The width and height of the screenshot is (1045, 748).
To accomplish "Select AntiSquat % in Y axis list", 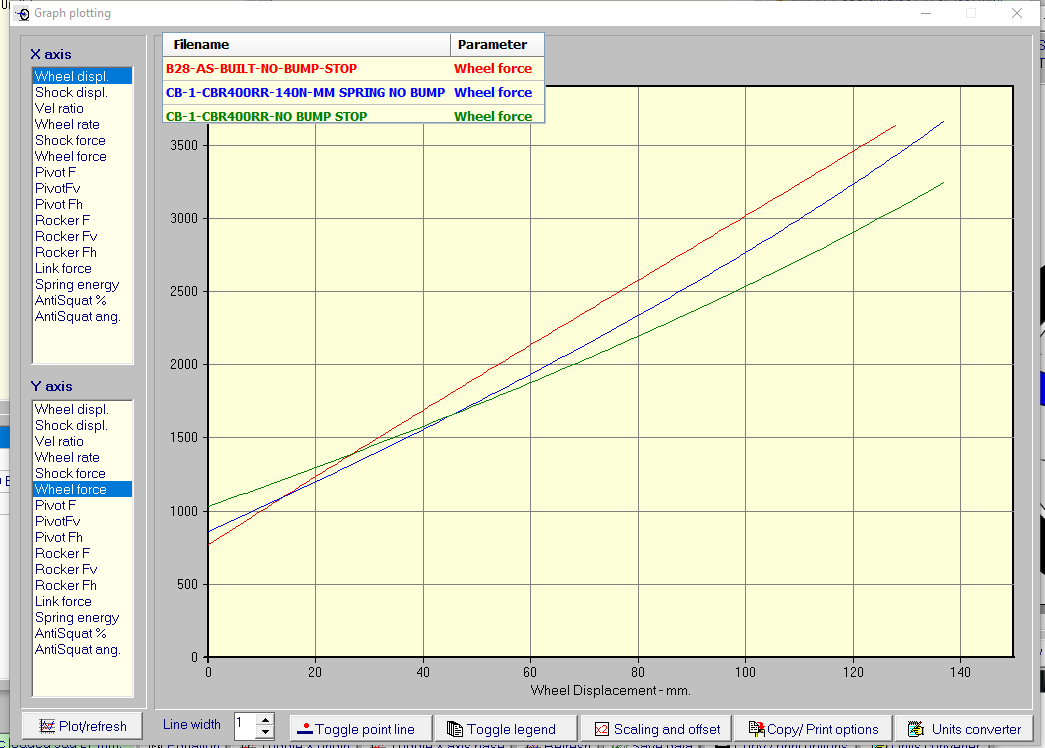I will pos(70,633).
